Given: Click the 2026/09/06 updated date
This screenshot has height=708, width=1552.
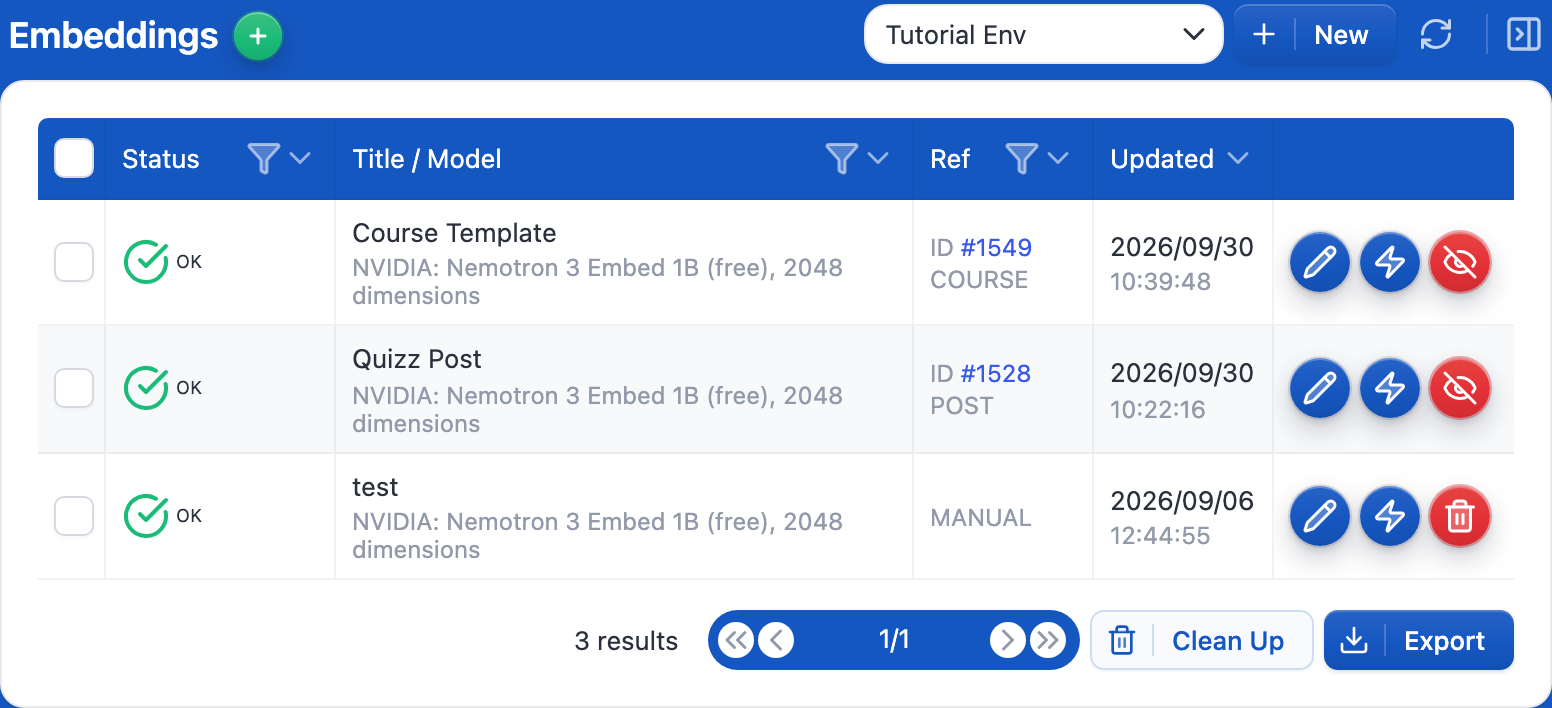Looking at the screenshot, I should 1182,501.
